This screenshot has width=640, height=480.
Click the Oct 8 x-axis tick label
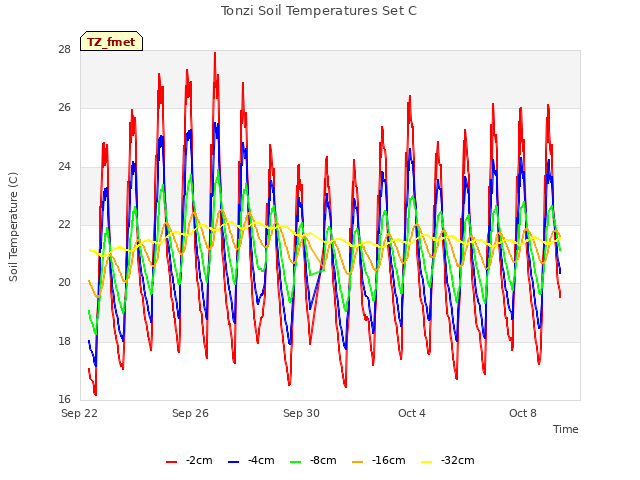pos(522,413)
